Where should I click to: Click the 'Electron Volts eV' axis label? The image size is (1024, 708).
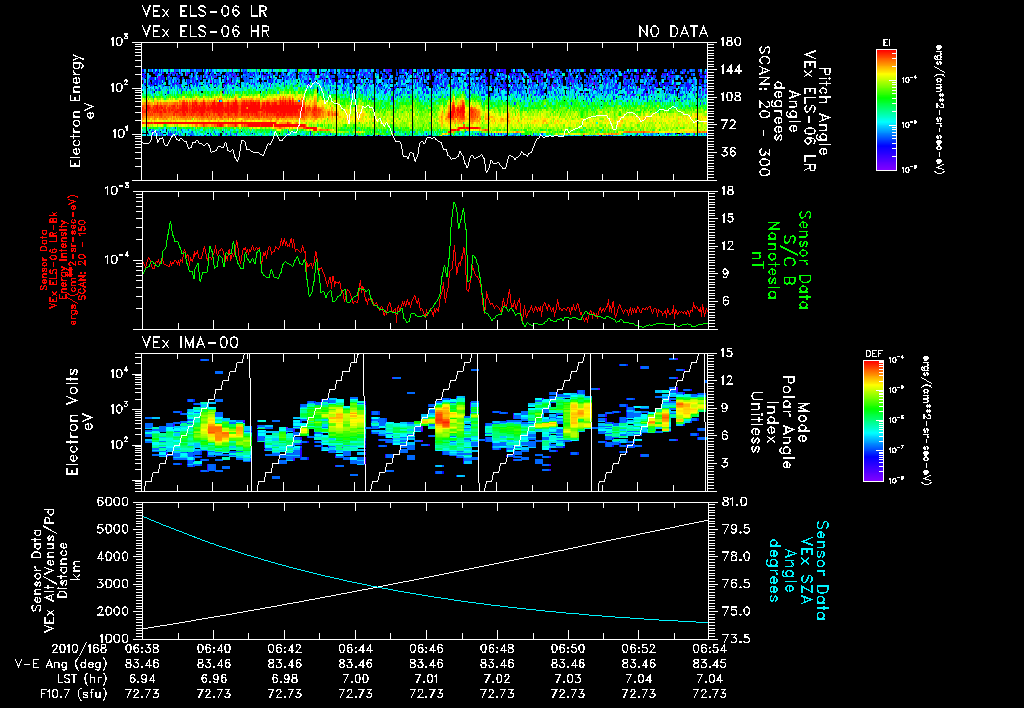point(79,422)
